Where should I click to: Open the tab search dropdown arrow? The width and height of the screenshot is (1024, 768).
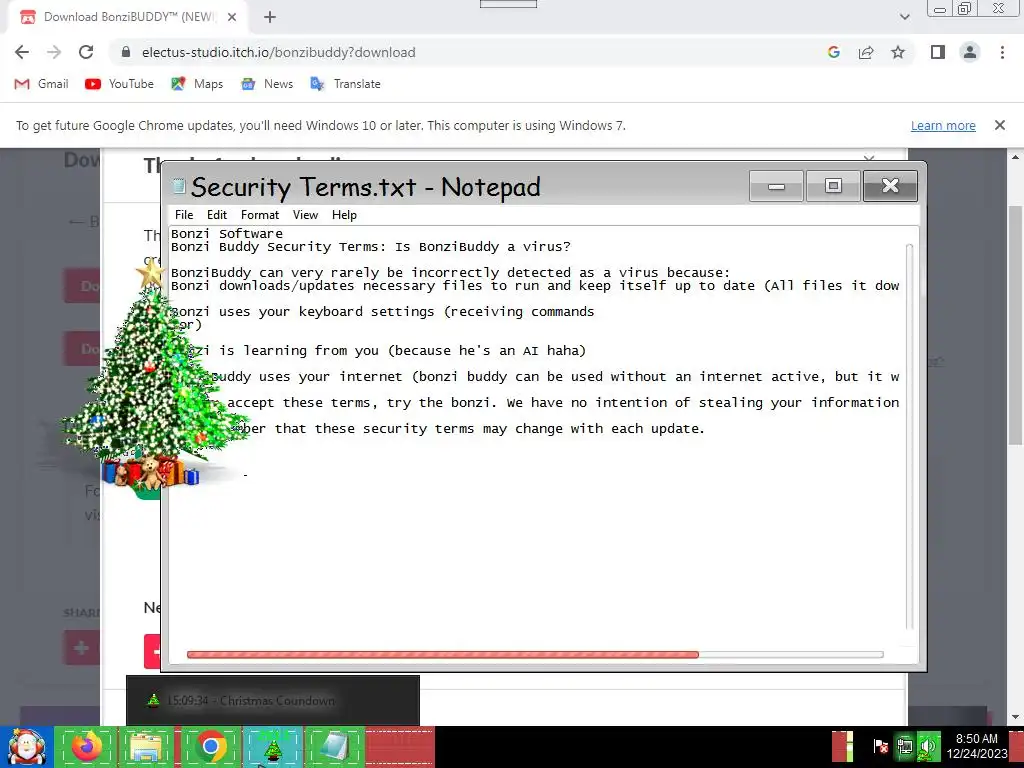point(904,17)
